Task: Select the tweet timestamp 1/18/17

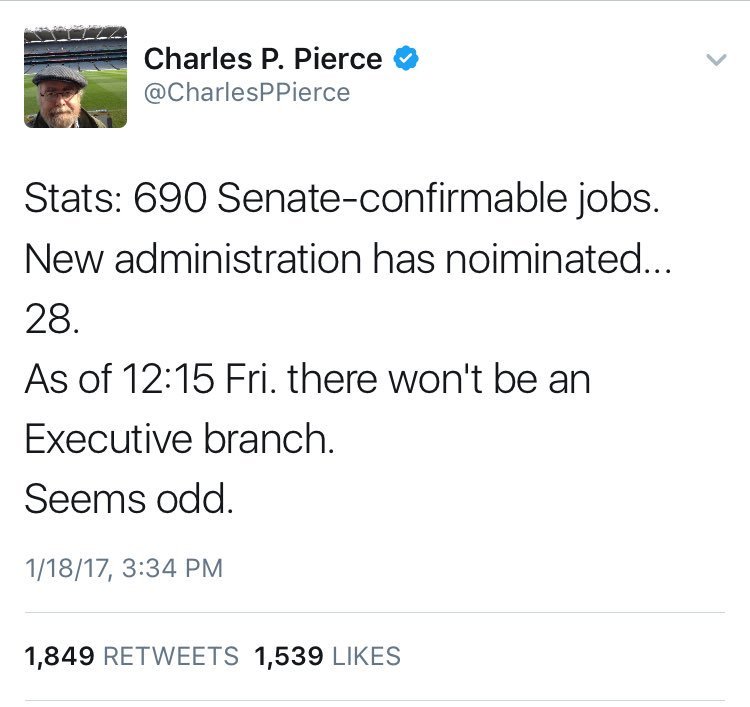Action: coord(63,568)
